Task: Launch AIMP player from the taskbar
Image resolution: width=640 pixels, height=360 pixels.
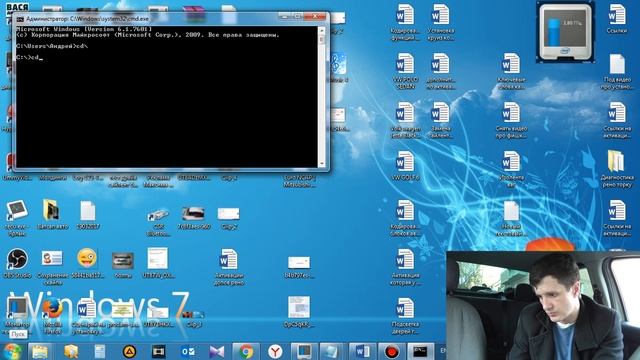Action: coord(129,351)
